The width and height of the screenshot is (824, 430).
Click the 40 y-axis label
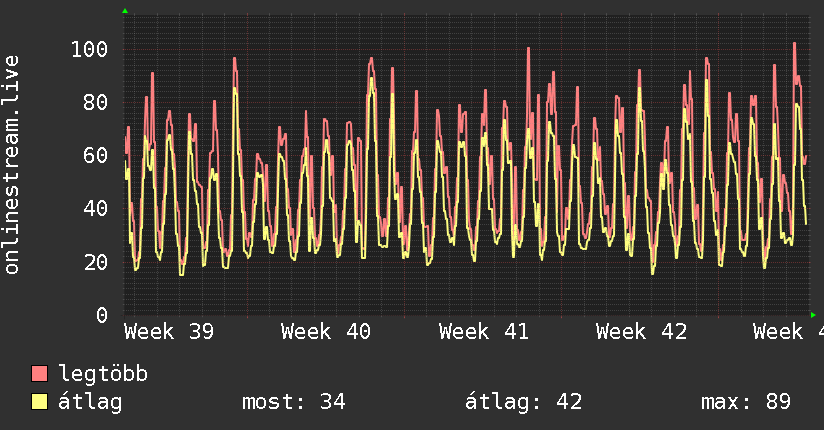96,209
